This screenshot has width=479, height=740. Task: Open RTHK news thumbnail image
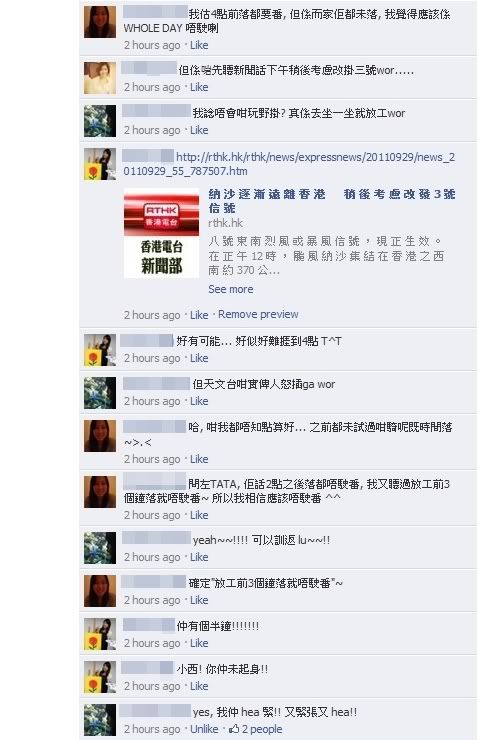[x=161, y=233]
